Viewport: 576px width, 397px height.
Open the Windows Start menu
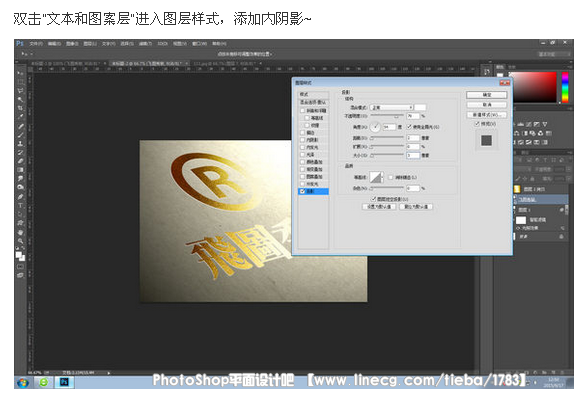pos(22,382)
